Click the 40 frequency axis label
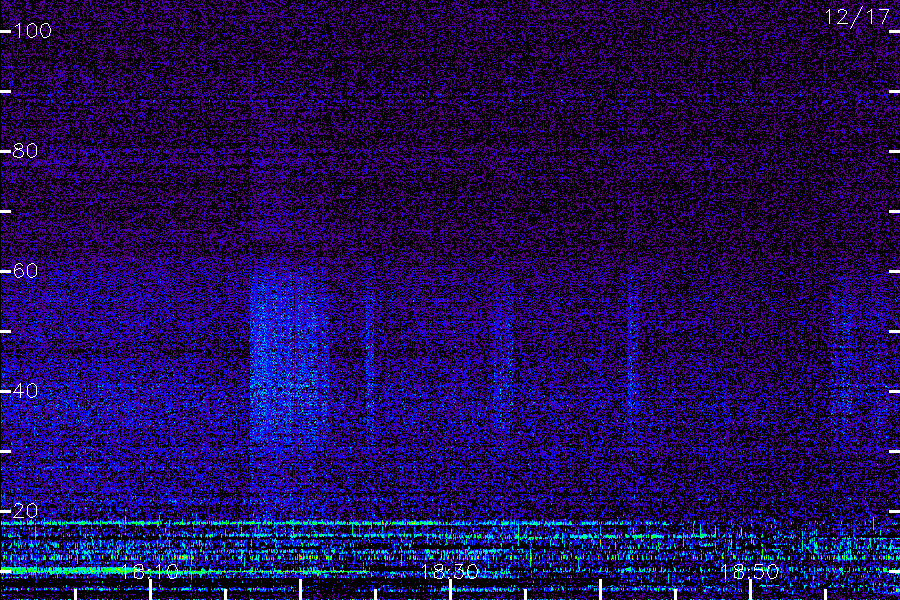 pyautogui.click(x=26, y=390)
